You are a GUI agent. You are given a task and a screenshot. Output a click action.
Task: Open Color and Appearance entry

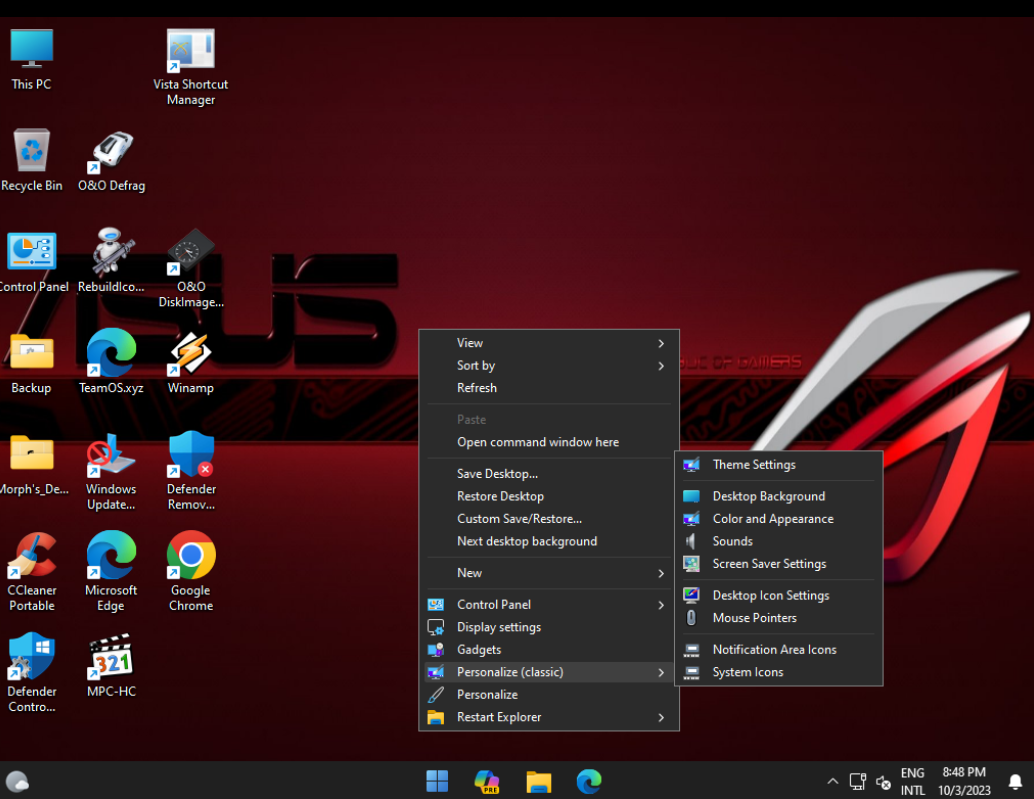(x=778, y=519)
